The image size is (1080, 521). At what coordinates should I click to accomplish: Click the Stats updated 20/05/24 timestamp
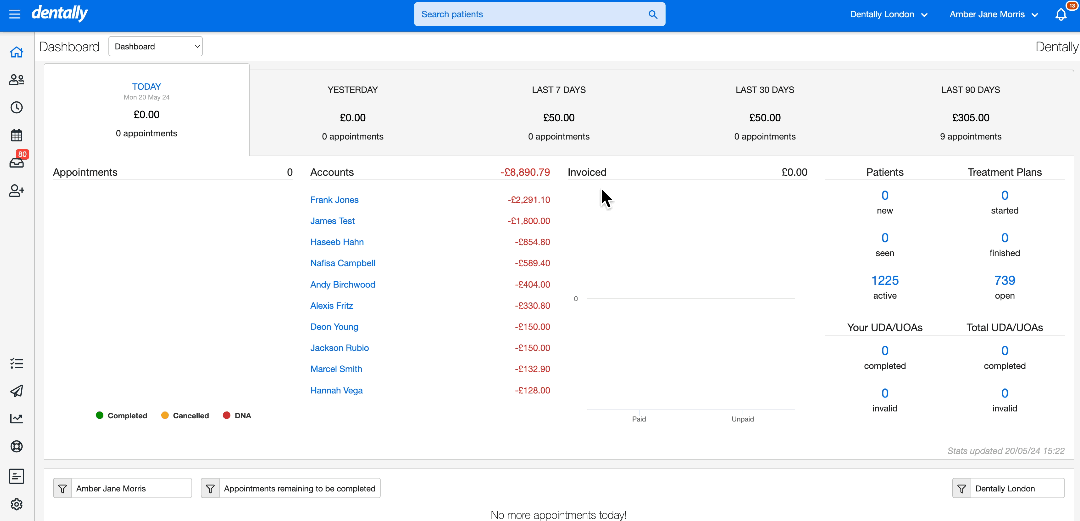(x=1006, y=451)
